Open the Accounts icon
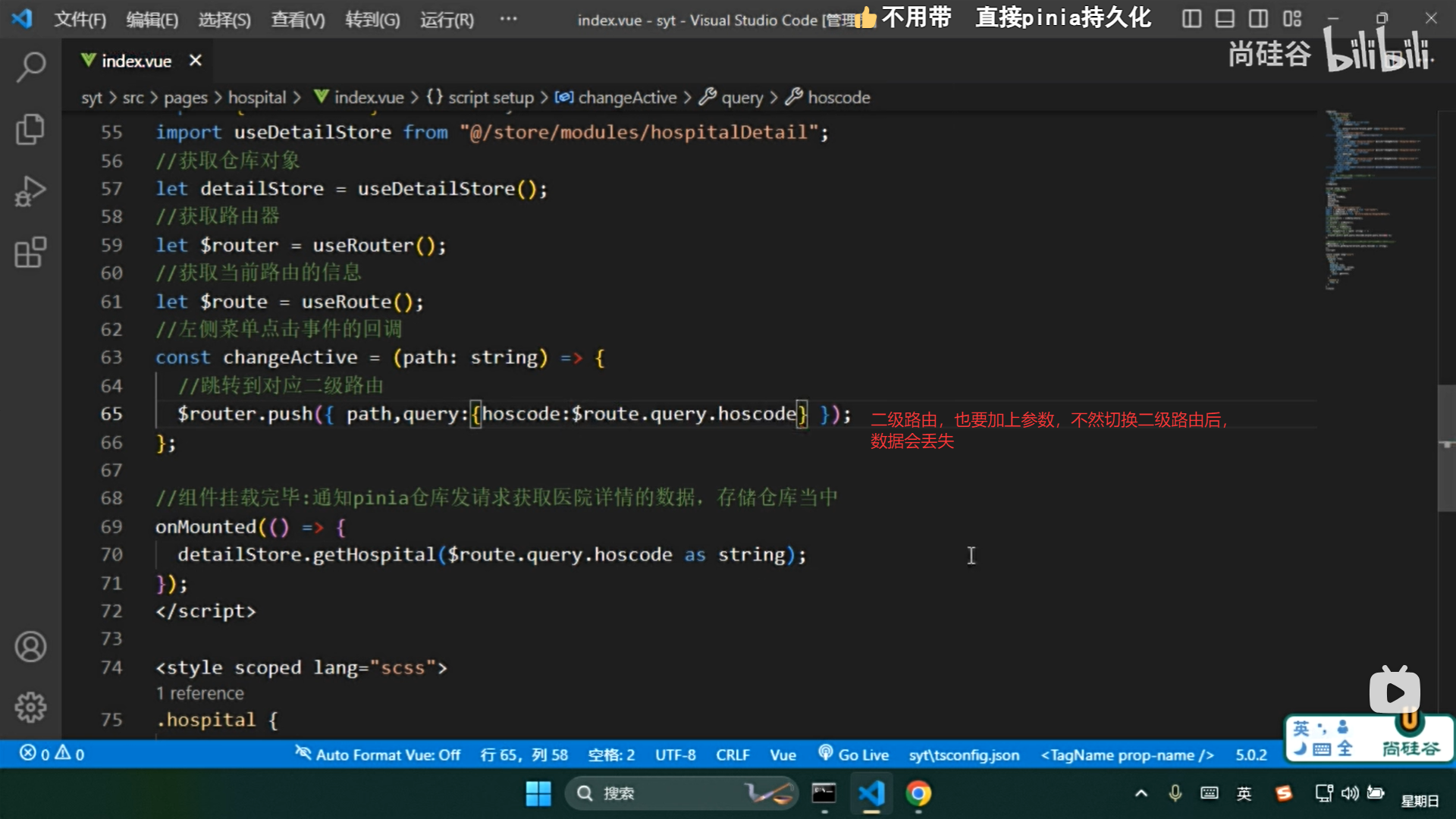Image resolution: width=1456 pixels, height=819 pixels. coord(30,647)
